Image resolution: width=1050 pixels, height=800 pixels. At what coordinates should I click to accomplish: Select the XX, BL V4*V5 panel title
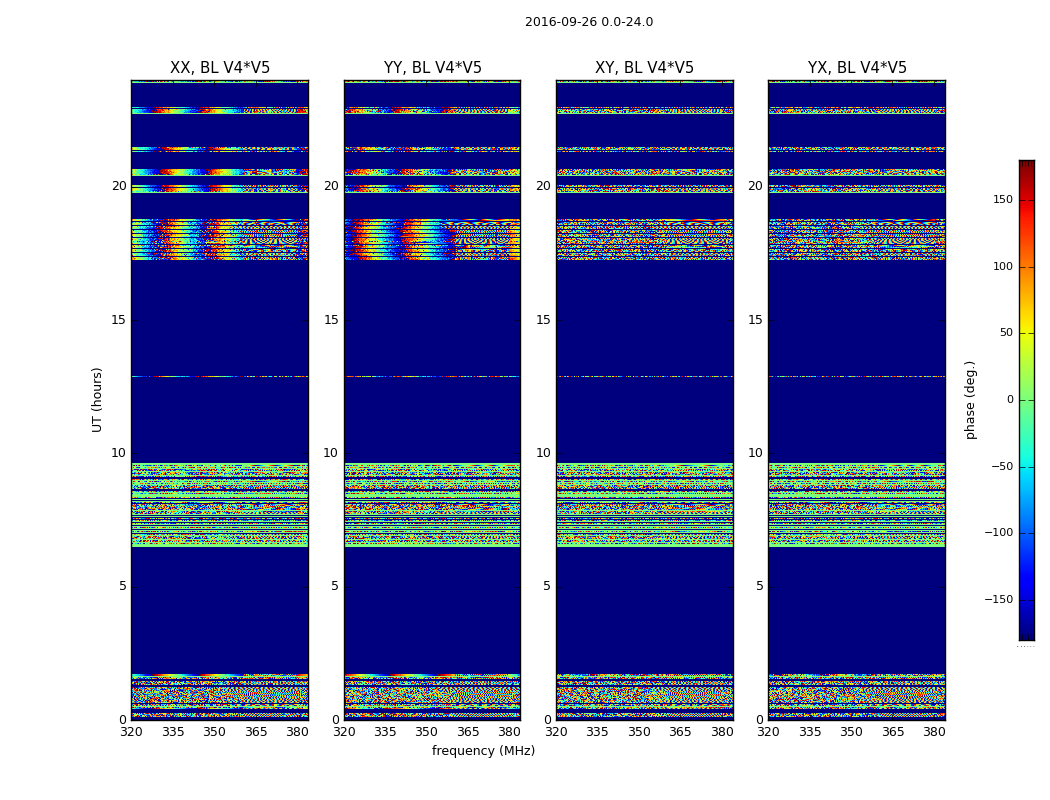pos(220,68)
